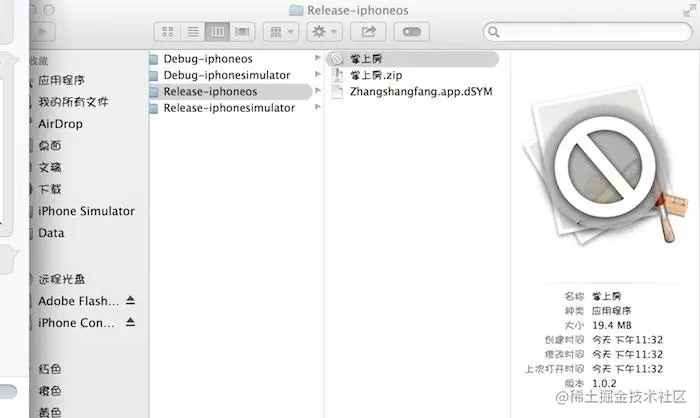Click the version value 1.0.2
The height and width of the screenshot is (418, 700).
[x=604, y=383]
